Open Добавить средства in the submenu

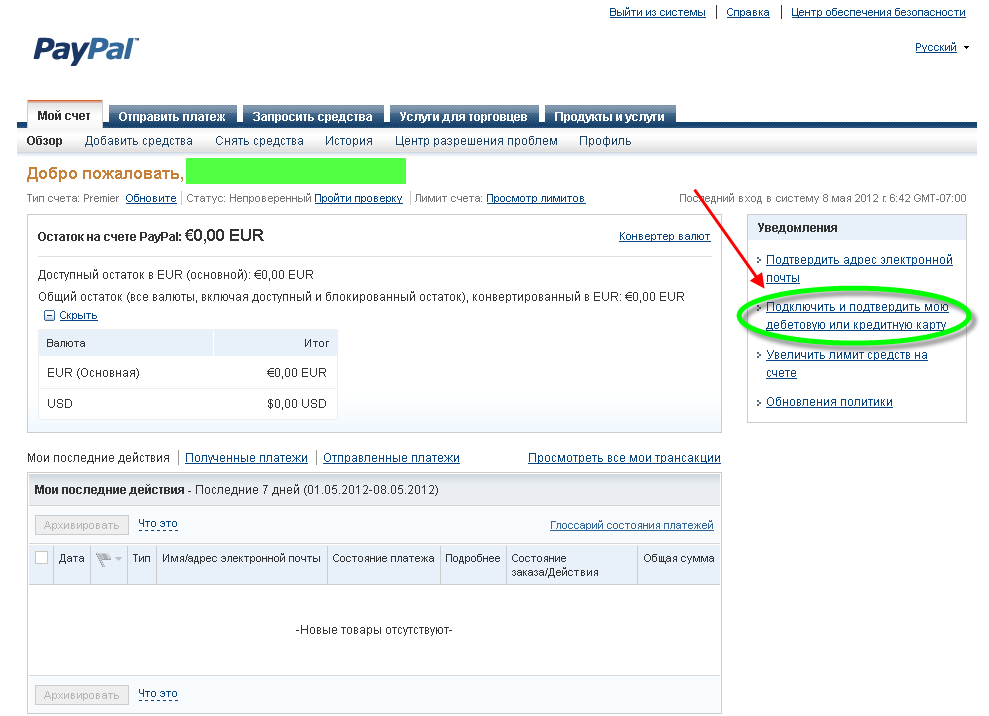tap(138, 141)
